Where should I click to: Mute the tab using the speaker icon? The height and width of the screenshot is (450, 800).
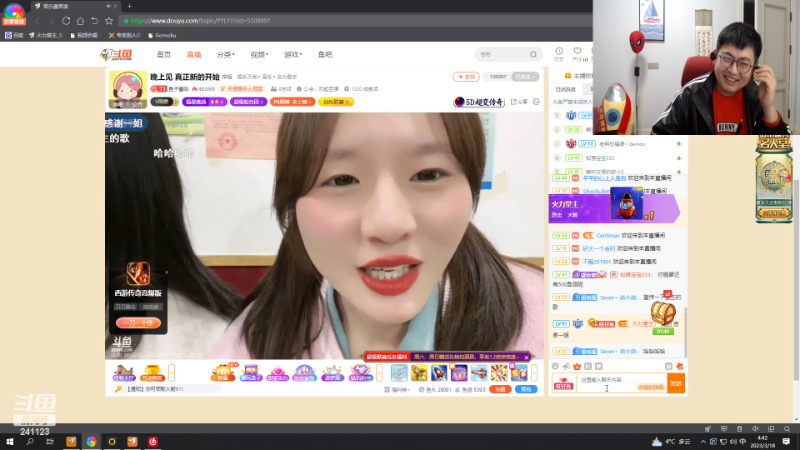[x=108, y=6]
